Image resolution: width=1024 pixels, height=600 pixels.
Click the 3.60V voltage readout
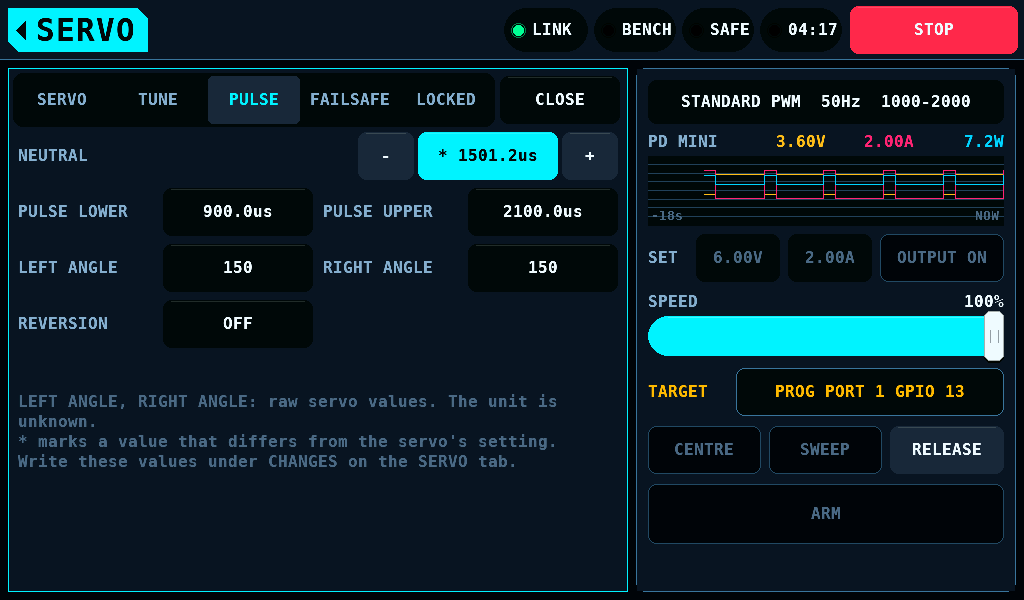tap(801, 142)
